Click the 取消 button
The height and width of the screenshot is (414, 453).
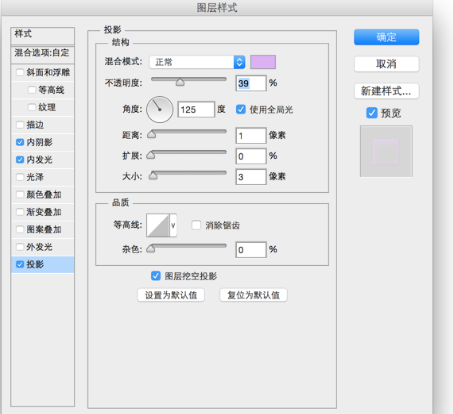pyautogui.click(x=386, y=64)
